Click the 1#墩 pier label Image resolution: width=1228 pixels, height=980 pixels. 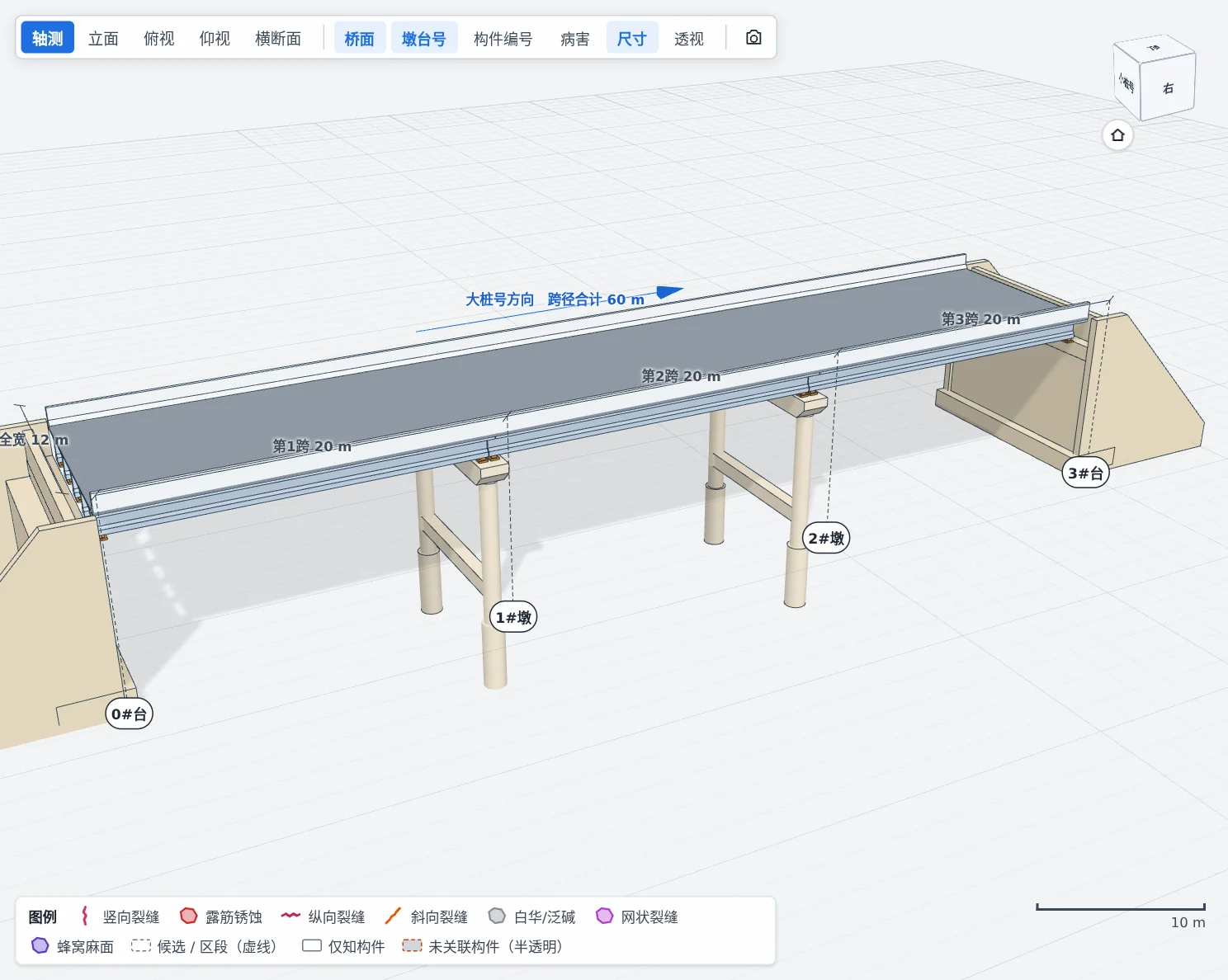pos(513,617)
